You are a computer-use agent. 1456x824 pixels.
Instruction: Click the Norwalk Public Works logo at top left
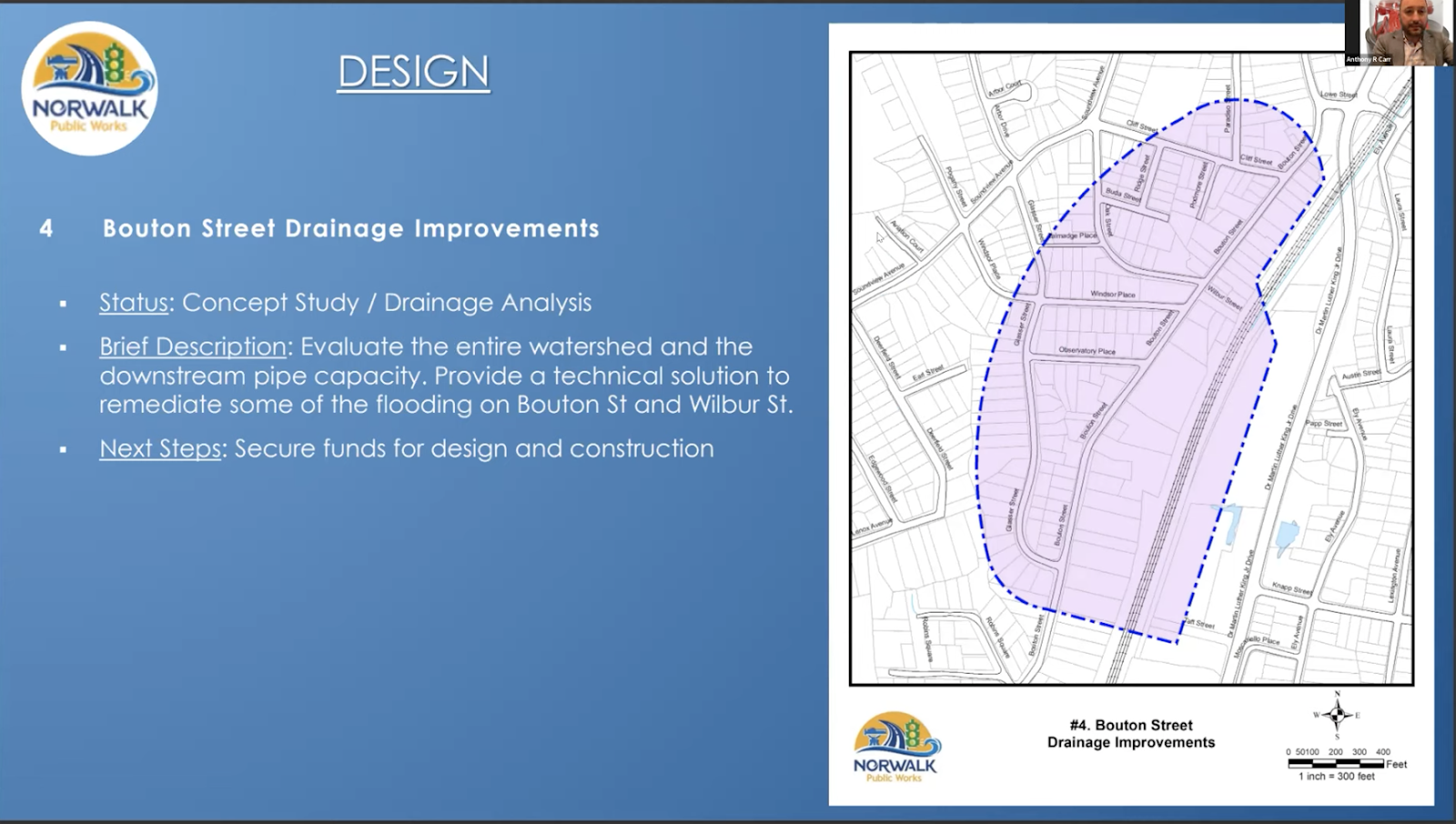click(x=89, y=88)
